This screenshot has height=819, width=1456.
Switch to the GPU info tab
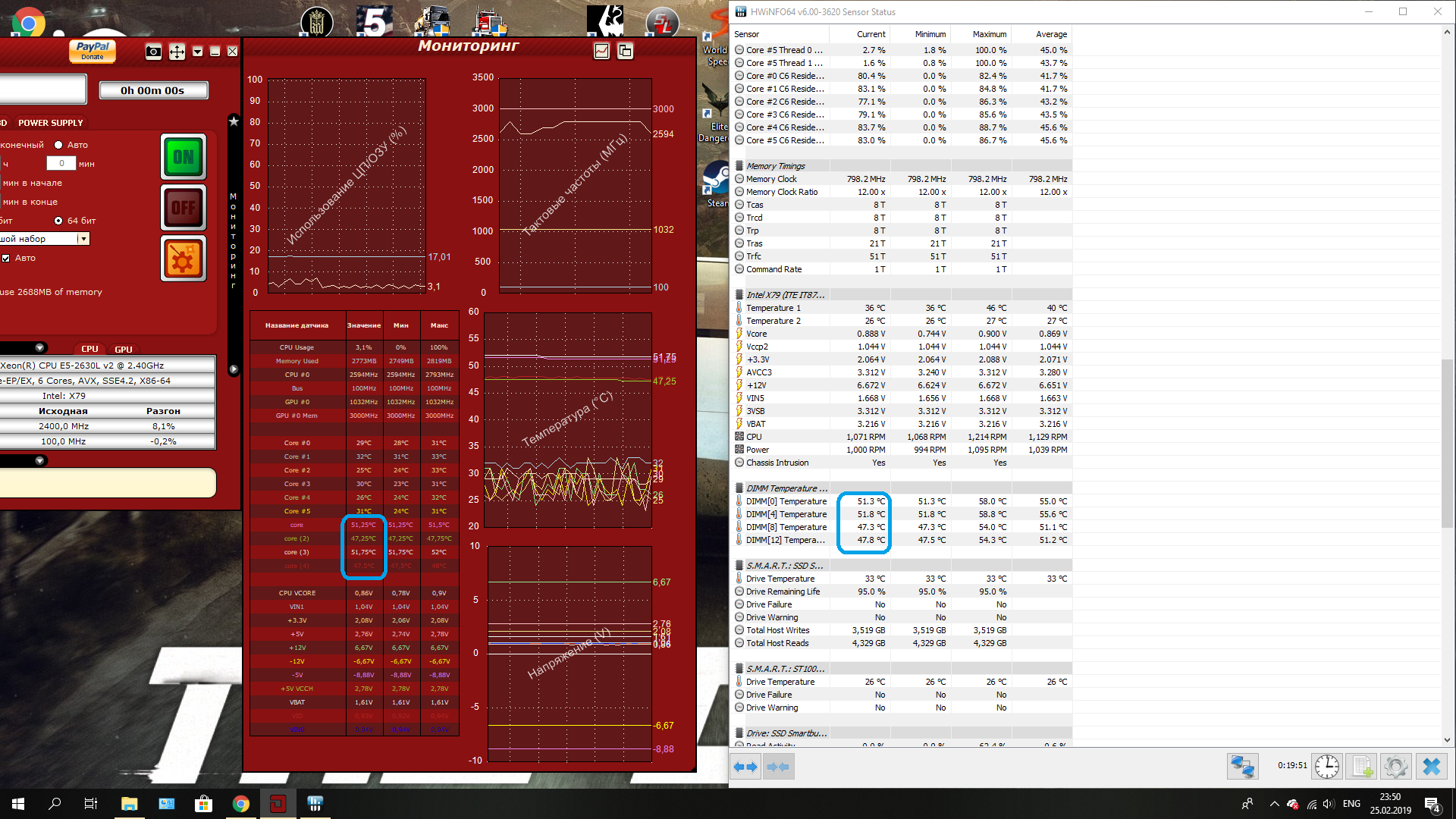(123, 350)
